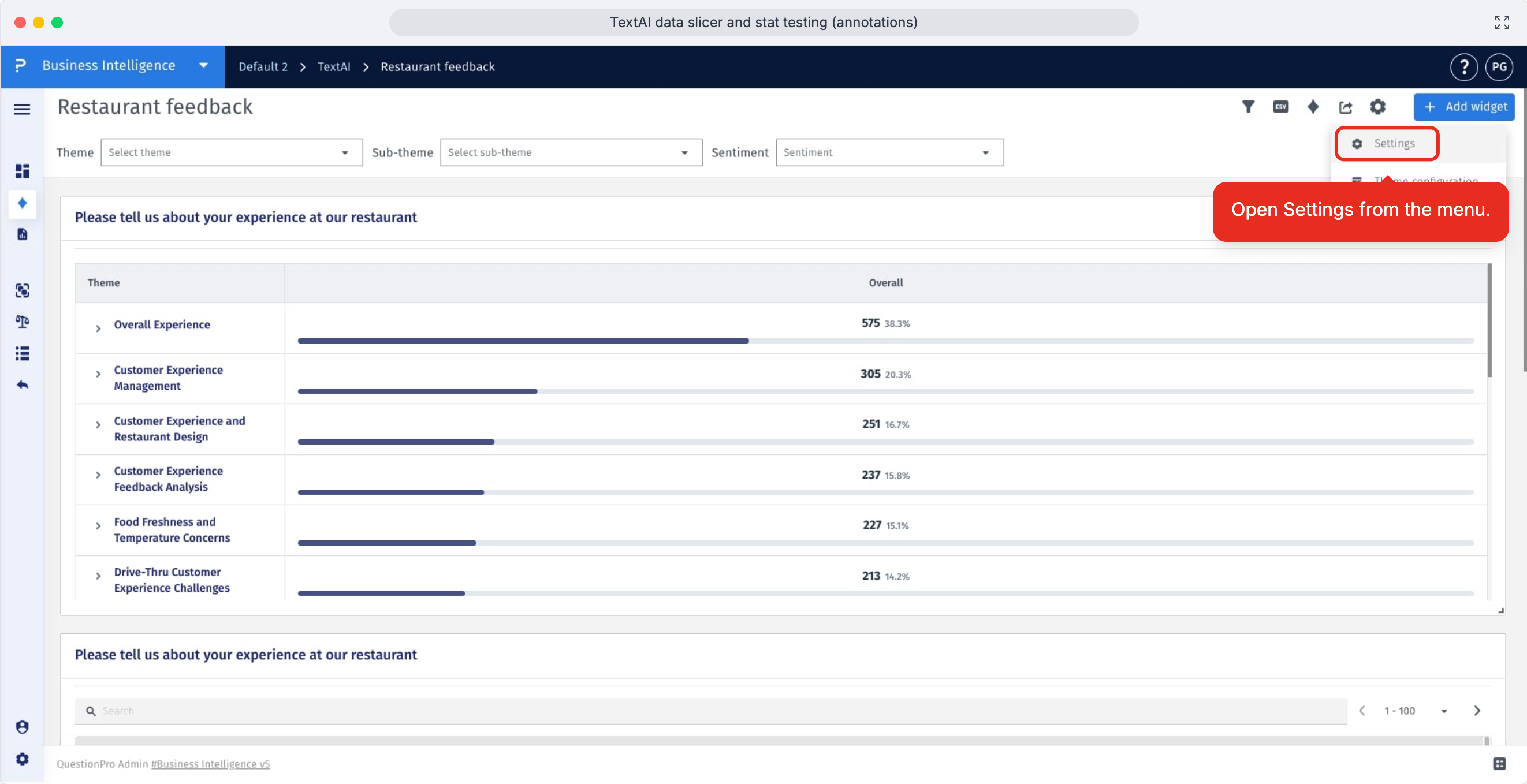
Task: Click the reply arrow icon in sidebar
Action: click(x=23, y=385)
